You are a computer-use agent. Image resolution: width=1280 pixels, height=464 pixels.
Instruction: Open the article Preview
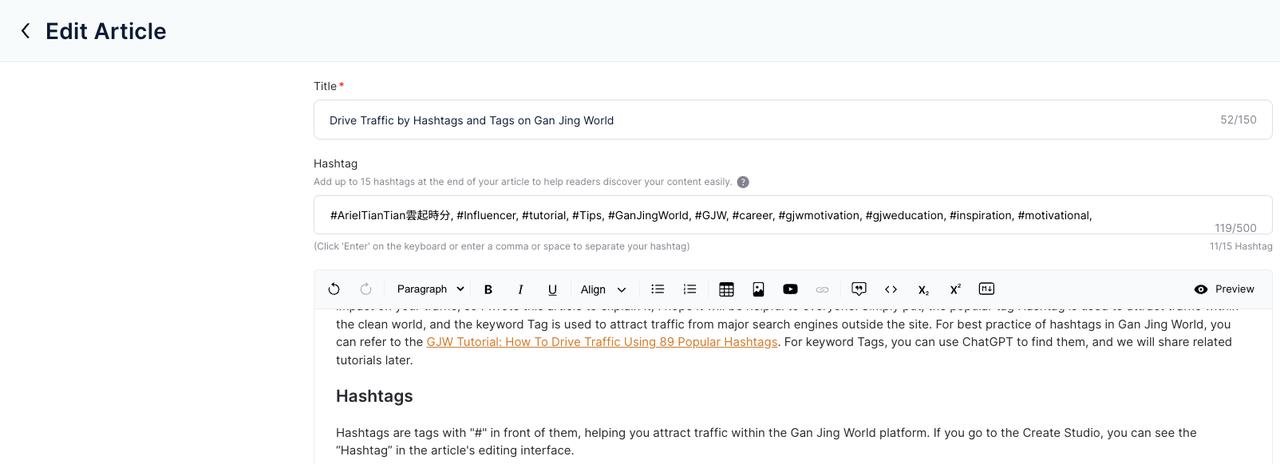(1224, 289)
